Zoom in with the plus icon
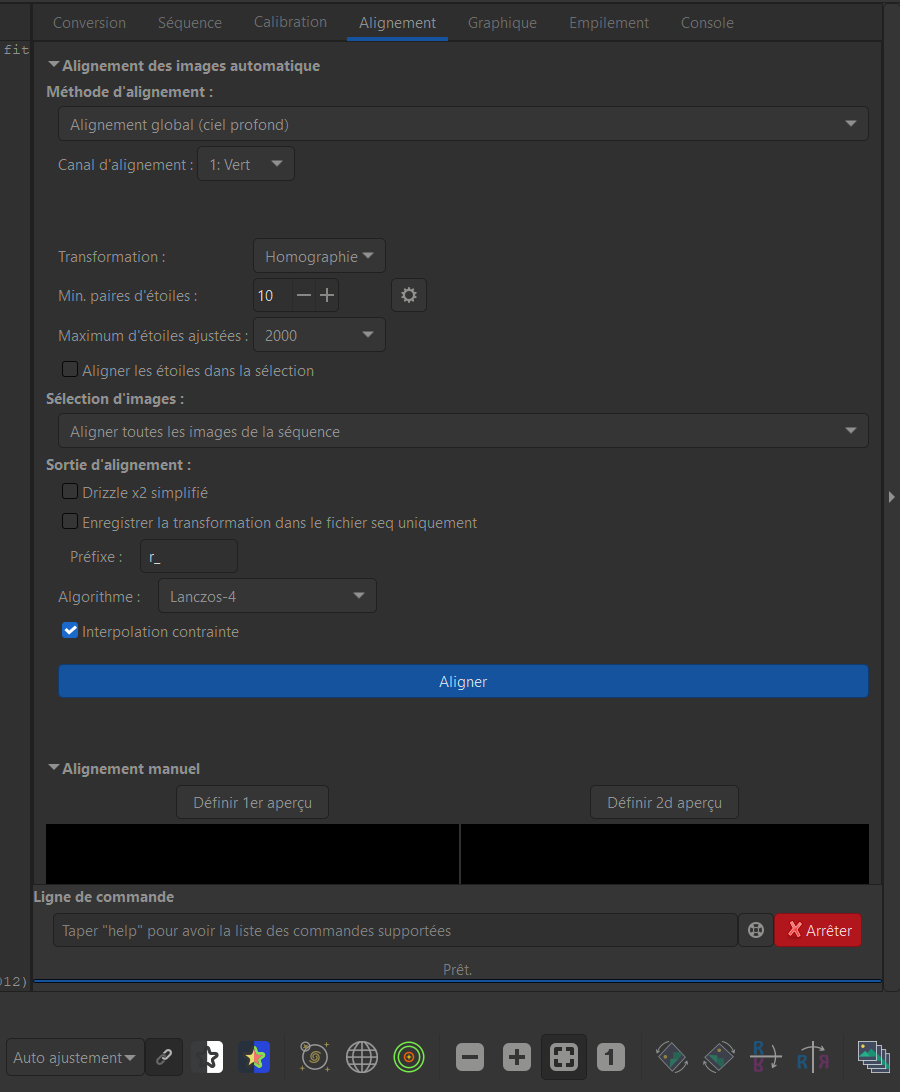 pyautogui.click(x=516, y=1057)
